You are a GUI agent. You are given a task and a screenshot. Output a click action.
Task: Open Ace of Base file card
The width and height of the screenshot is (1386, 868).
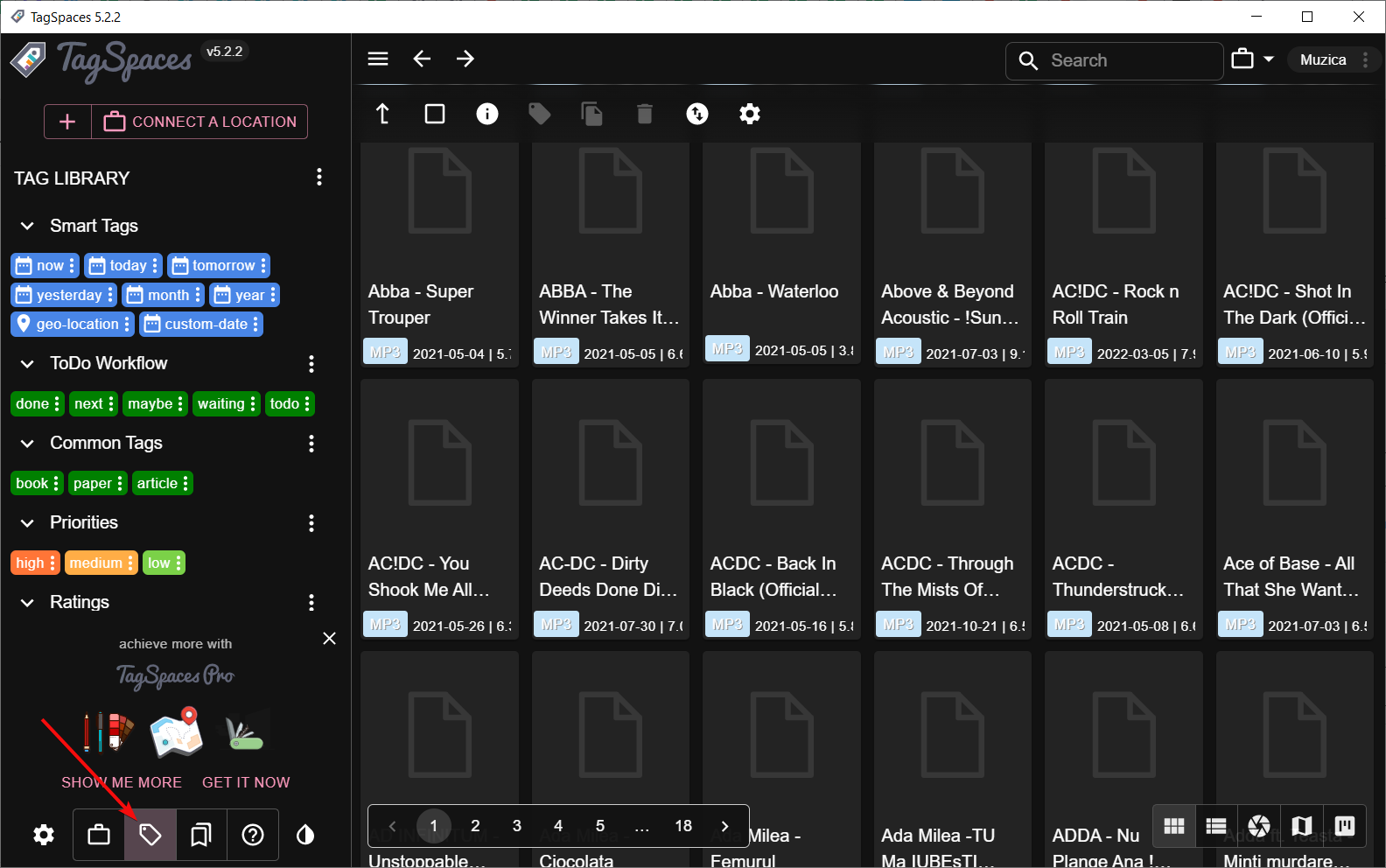tap(1294, 509)
